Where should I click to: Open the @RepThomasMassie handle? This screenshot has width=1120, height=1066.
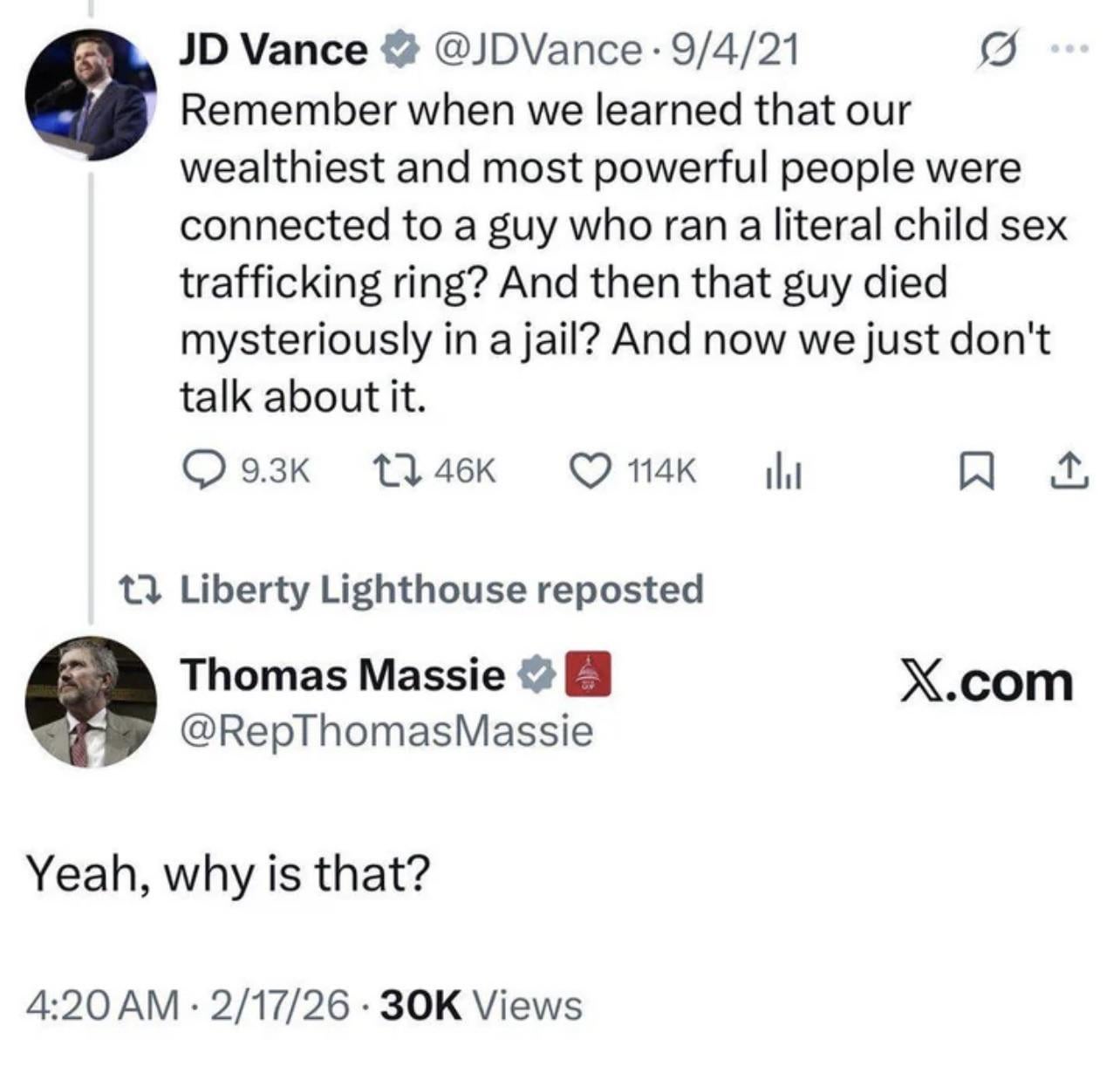[386, 731]
